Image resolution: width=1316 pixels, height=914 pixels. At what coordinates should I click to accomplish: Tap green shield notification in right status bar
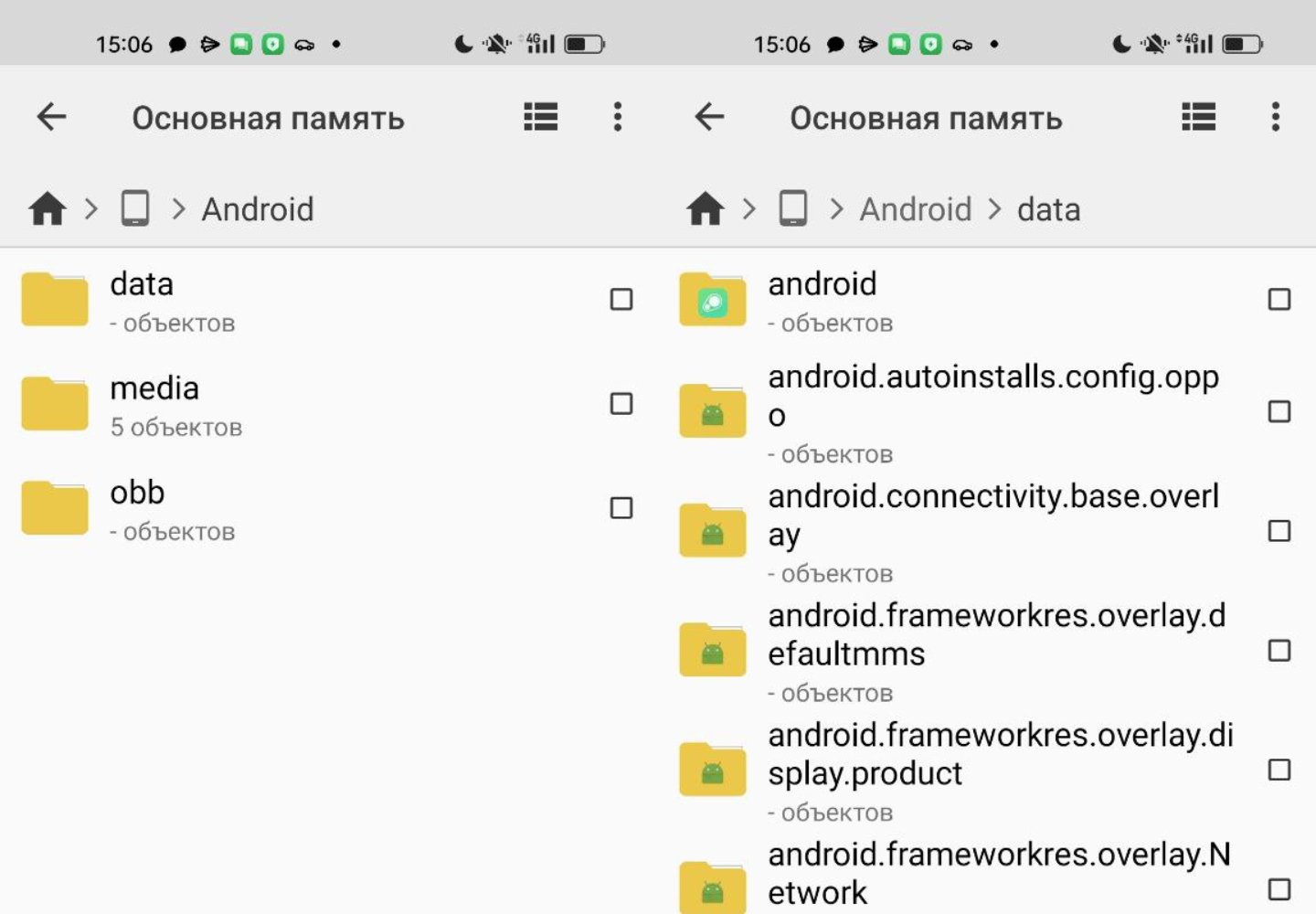(x=930, y=44)
